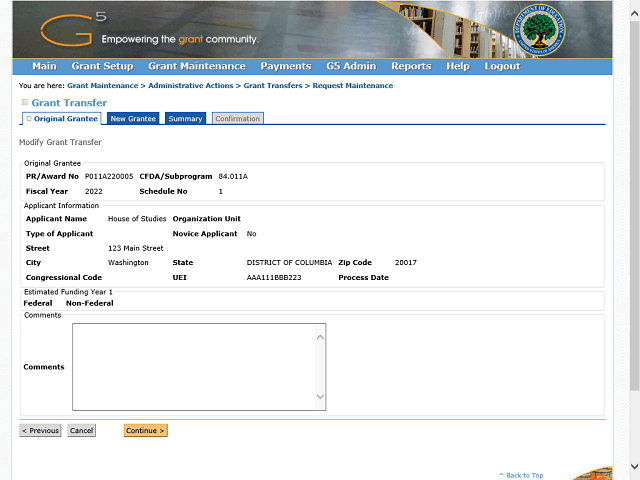Click the Non-Federal label

[90, 303]
